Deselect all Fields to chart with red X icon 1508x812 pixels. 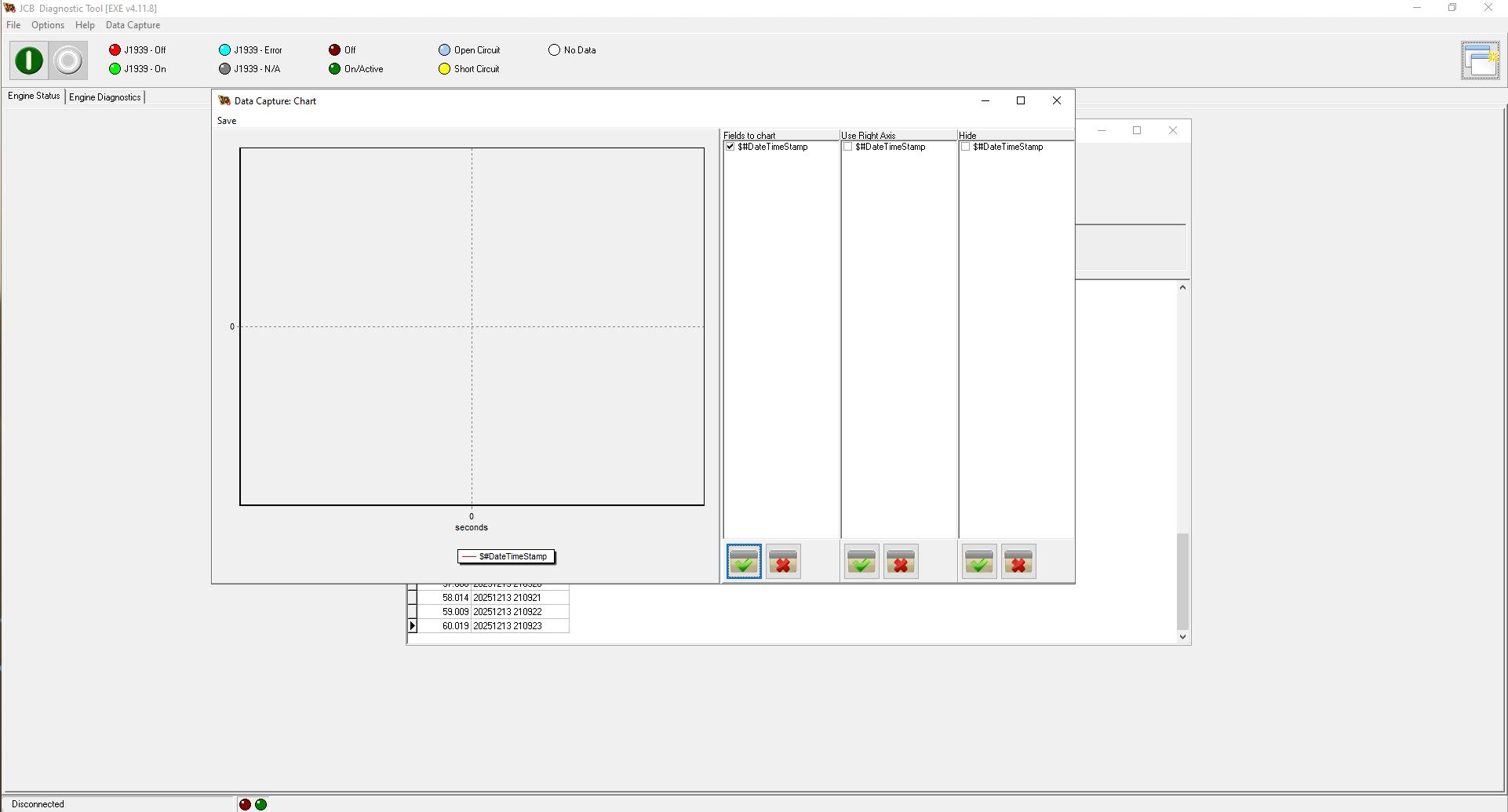point(782,561)
